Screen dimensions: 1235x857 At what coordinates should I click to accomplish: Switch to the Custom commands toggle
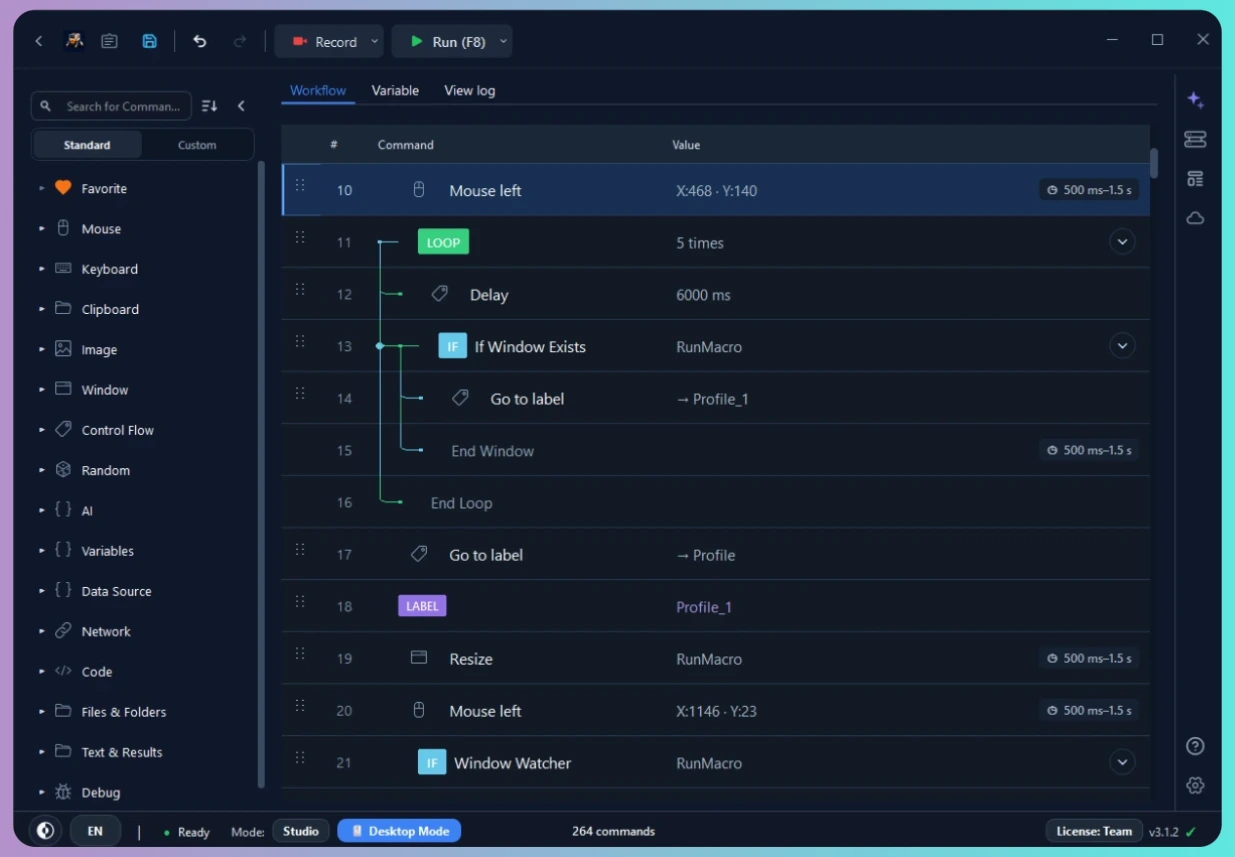point(197,145)
